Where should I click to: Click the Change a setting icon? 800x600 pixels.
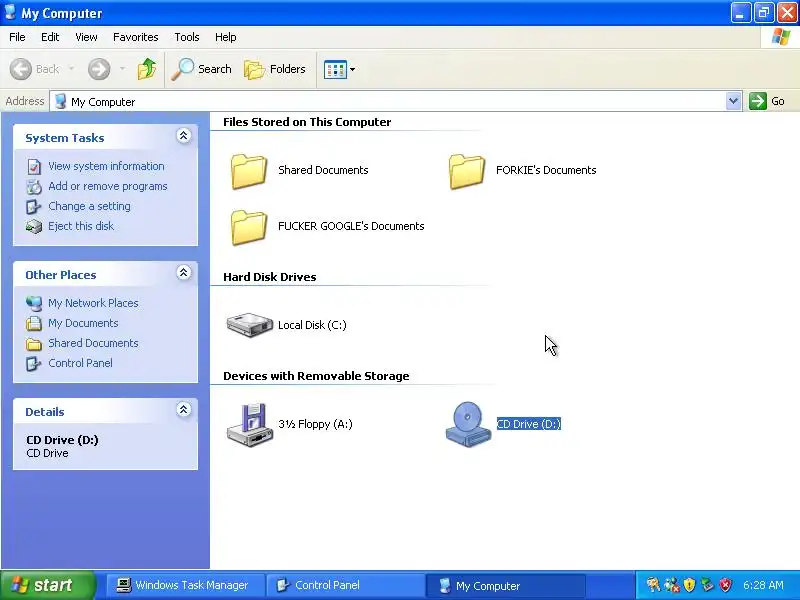click(x=34, y=207)
